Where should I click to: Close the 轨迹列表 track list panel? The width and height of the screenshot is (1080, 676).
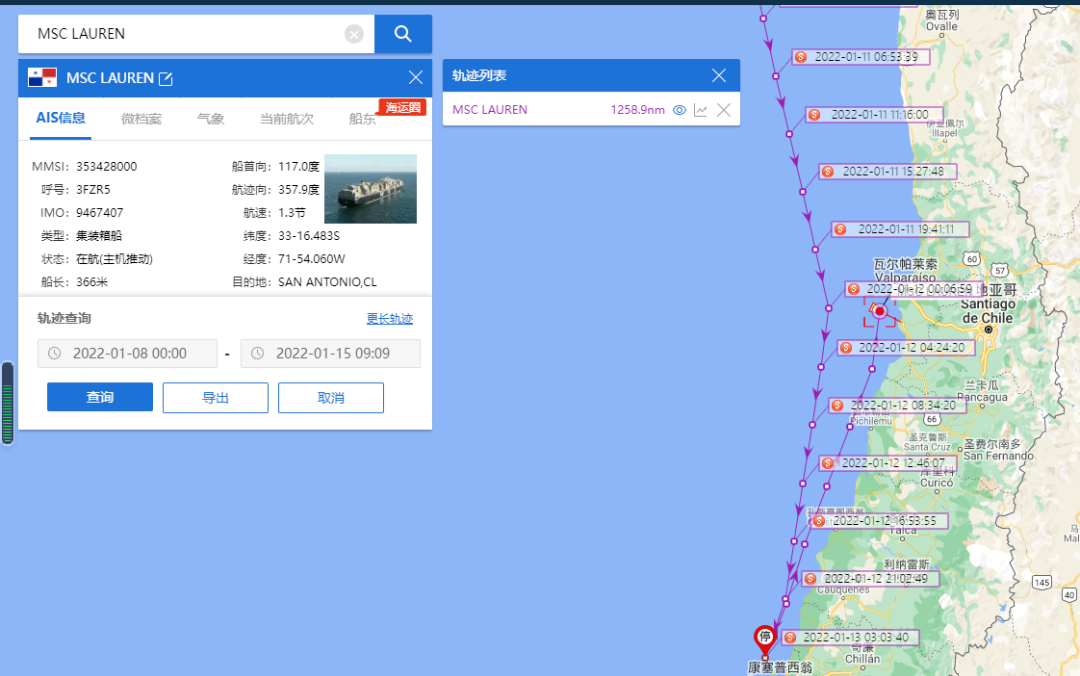(x=718, y=75)
